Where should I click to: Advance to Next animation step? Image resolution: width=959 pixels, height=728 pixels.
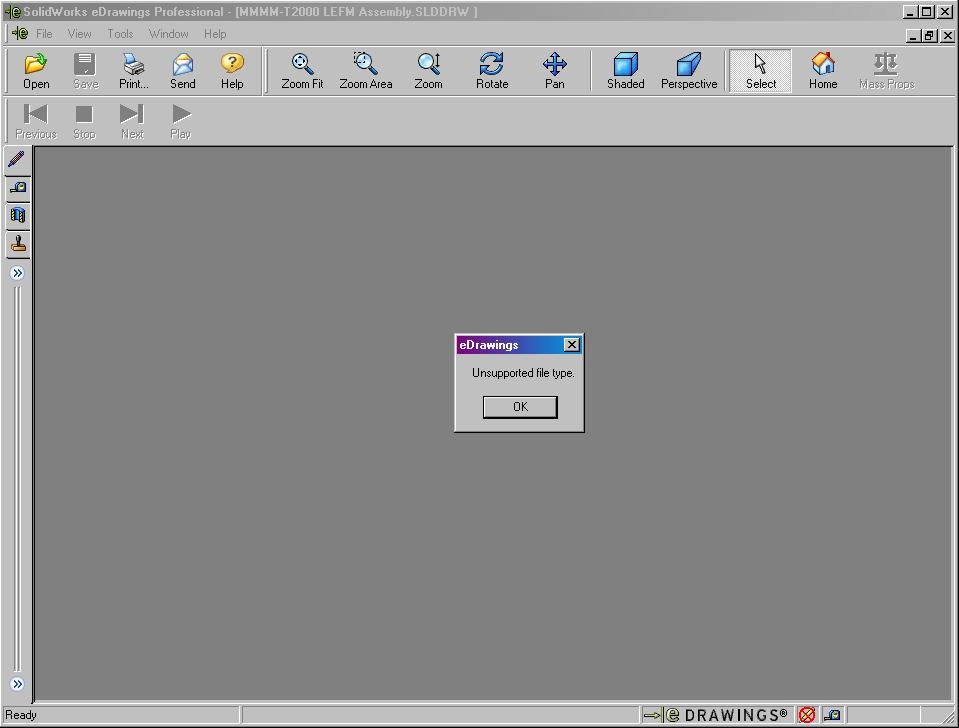point(131,121)
